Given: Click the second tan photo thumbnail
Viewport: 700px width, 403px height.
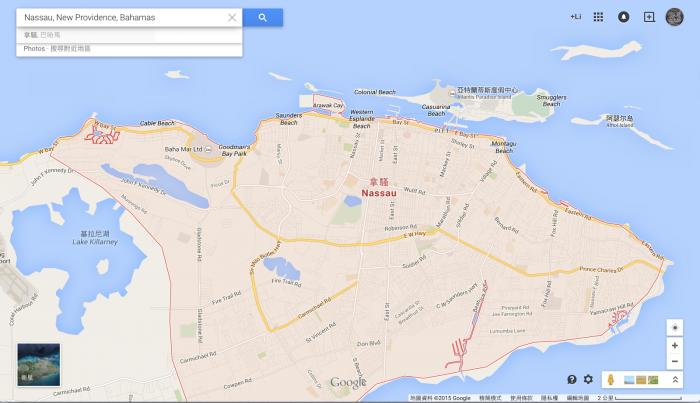Looking at the screenshot, I should coord(641,380).
